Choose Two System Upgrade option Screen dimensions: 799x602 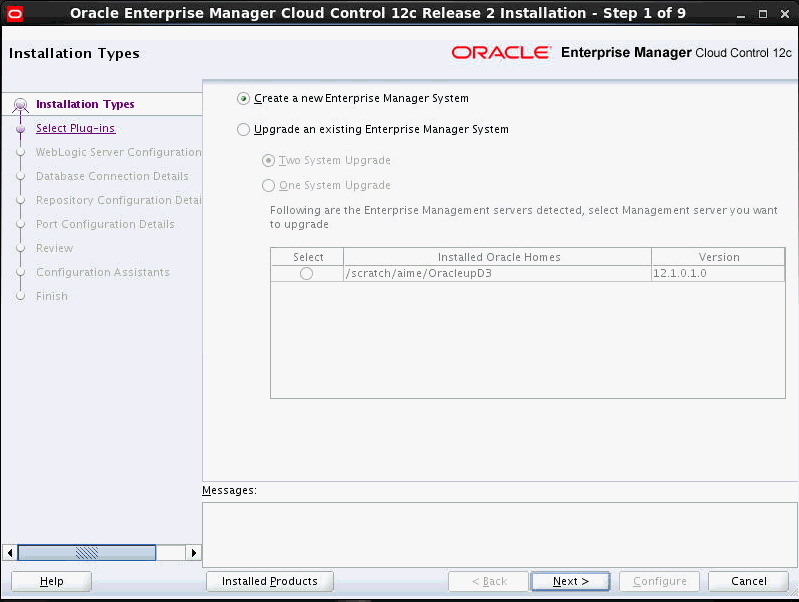268,161
